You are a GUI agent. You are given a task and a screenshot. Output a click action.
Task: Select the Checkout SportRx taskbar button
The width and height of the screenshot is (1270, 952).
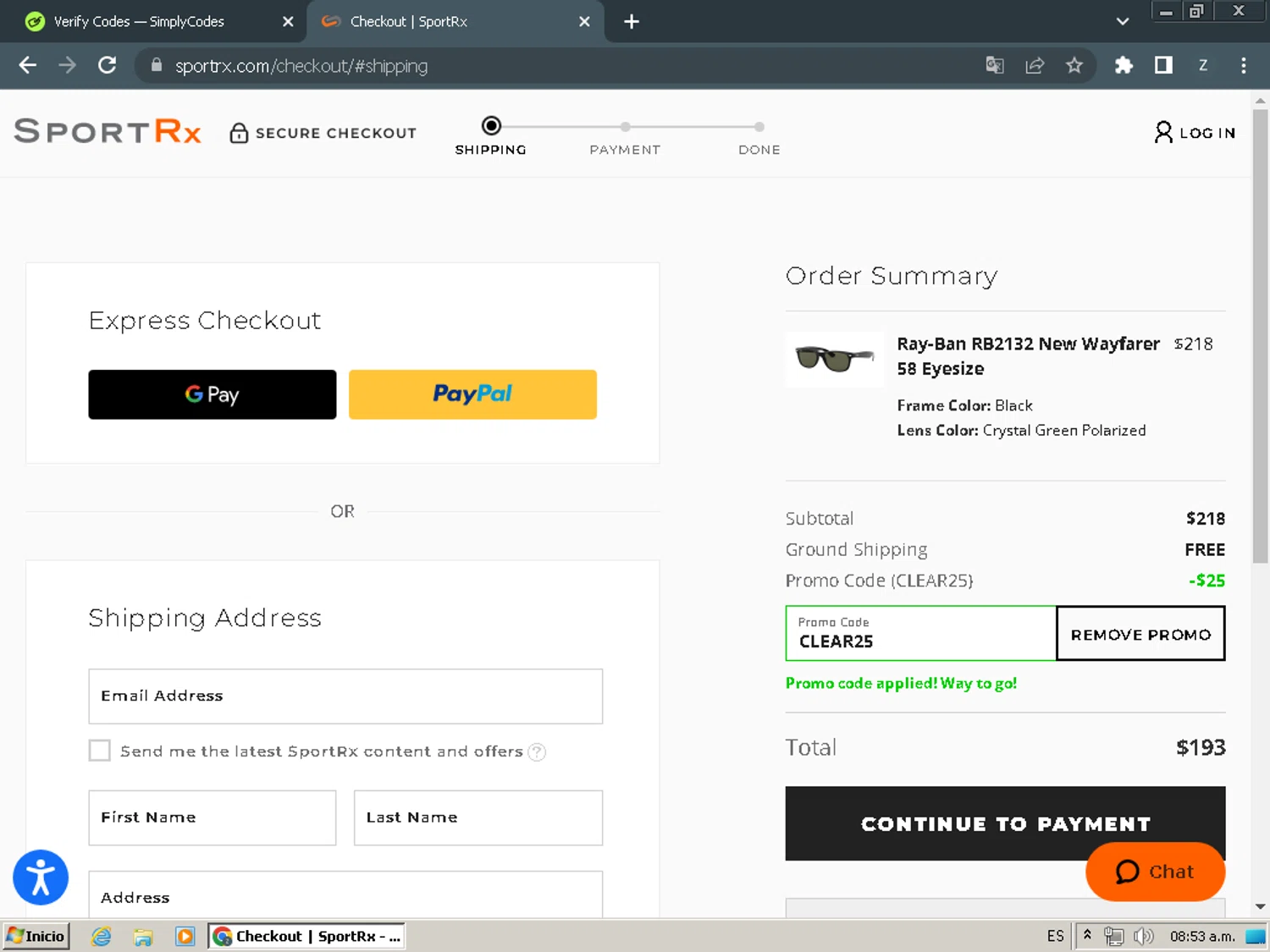click(x=306, y=936)
